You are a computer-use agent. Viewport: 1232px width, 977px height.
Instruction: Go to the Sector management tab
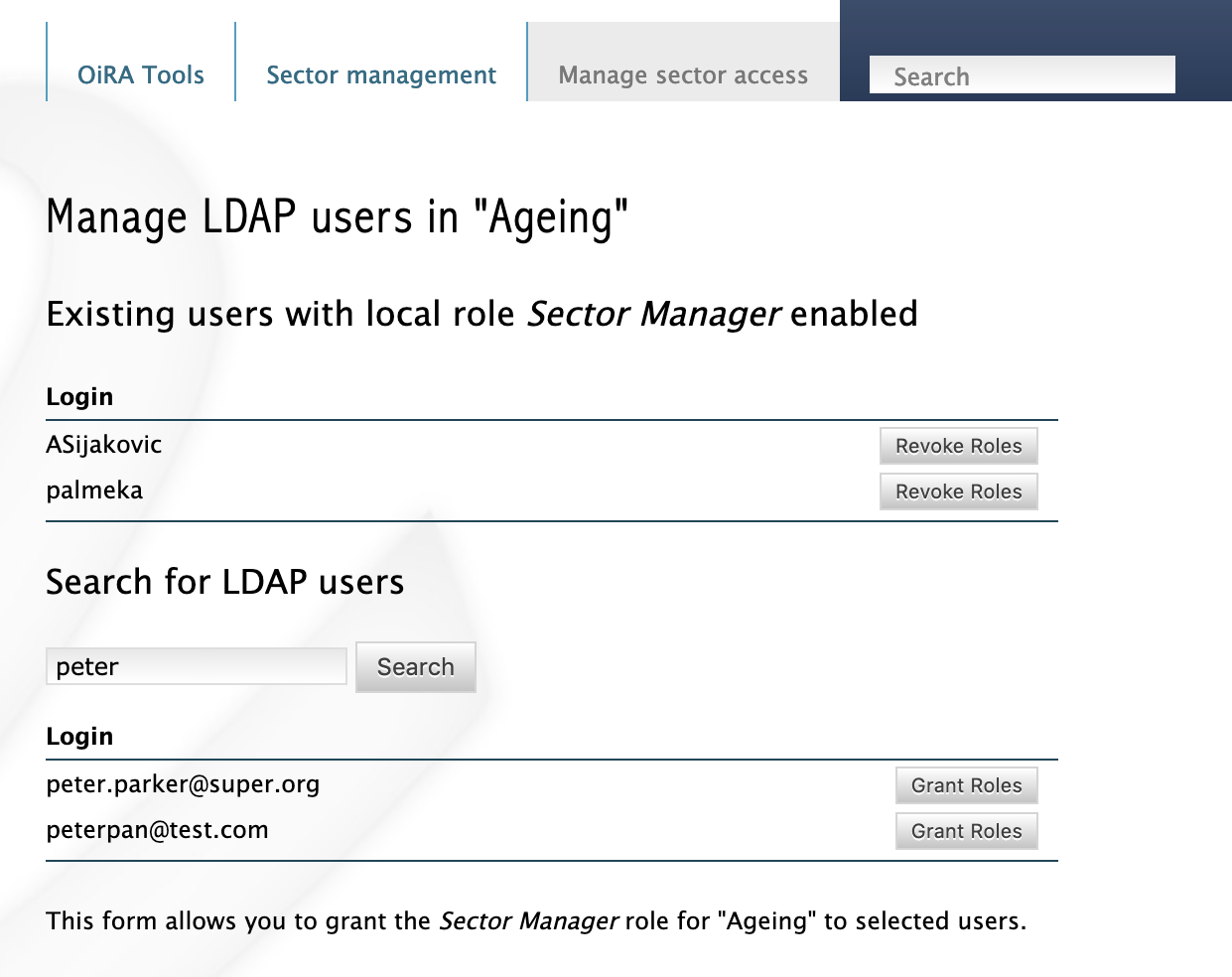381,75
